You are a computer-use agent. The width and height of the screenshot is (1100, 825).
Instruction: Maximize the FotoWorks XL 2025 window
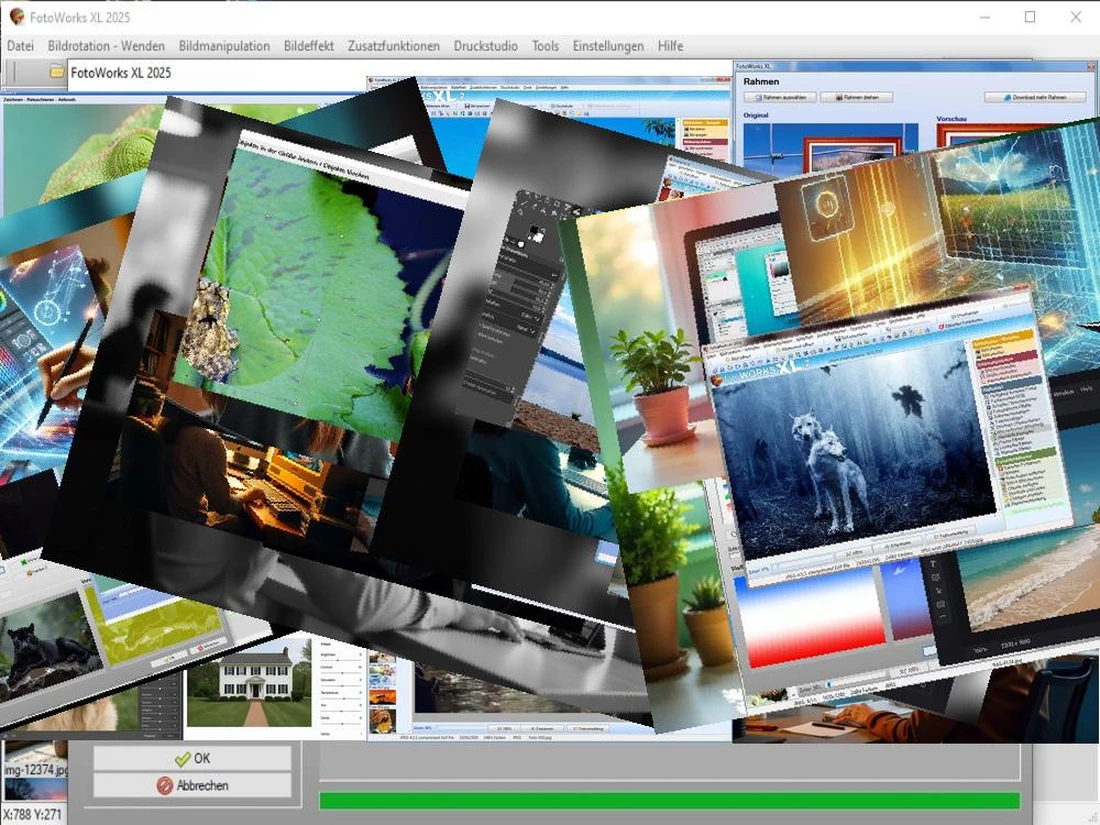(x=1030, y=17)
